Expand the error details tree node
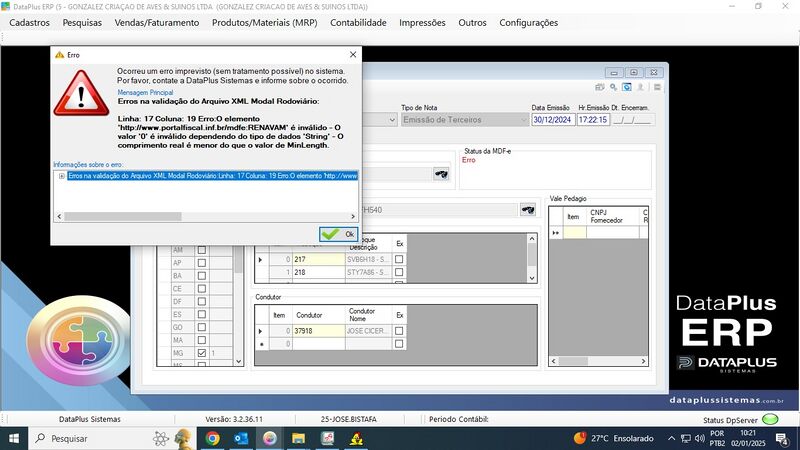The image size is (800, 450). [62, 176]
